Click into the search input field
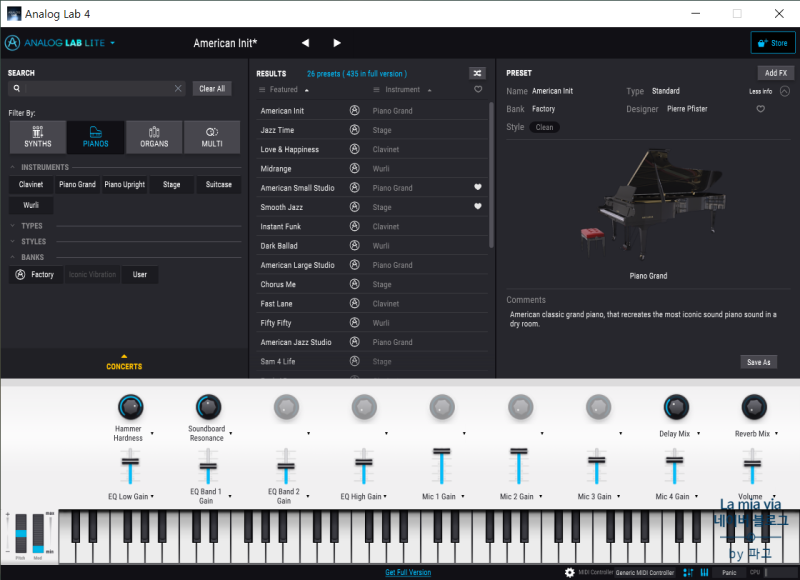The image size is (800, 580). (x=99, y=88)
